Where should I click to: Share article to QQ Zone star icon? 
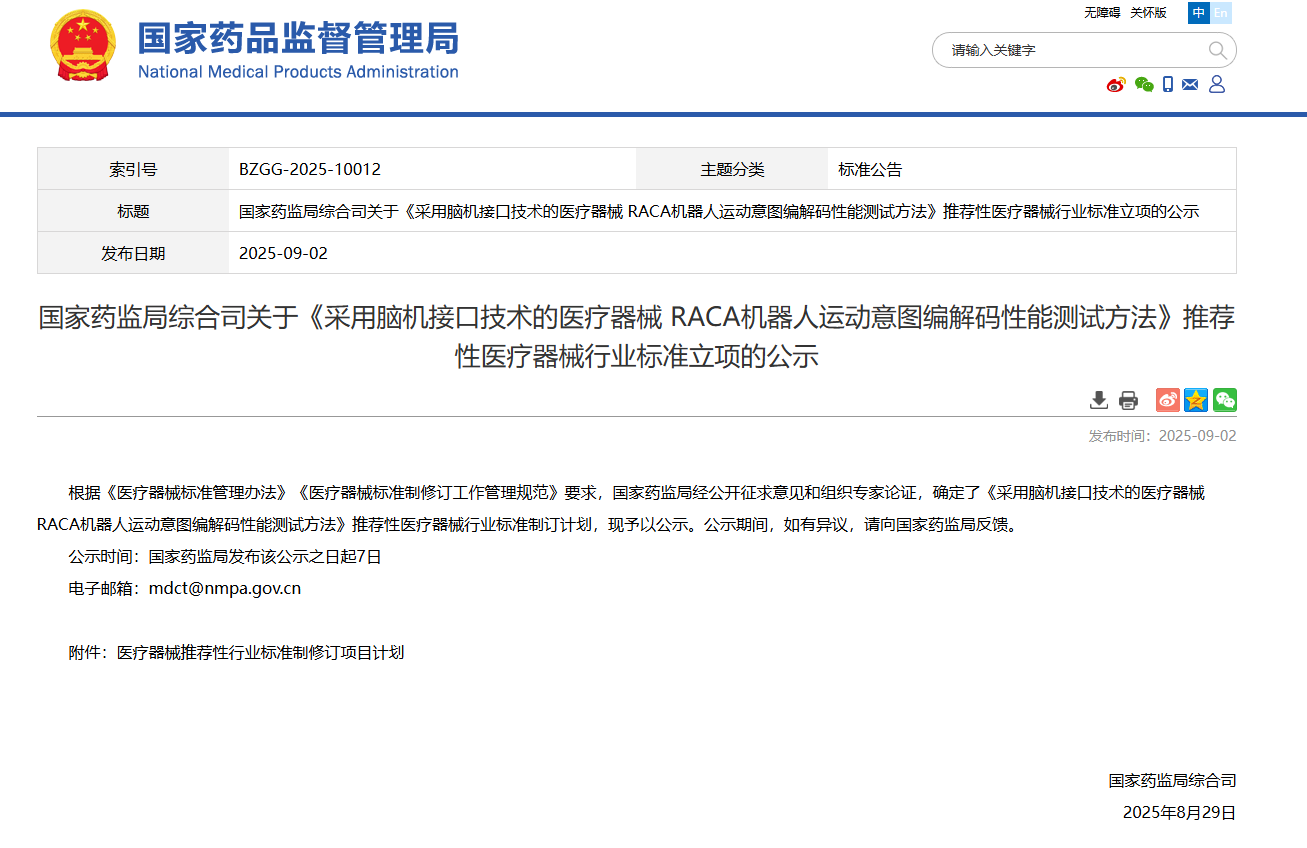tap(1196, 400)
